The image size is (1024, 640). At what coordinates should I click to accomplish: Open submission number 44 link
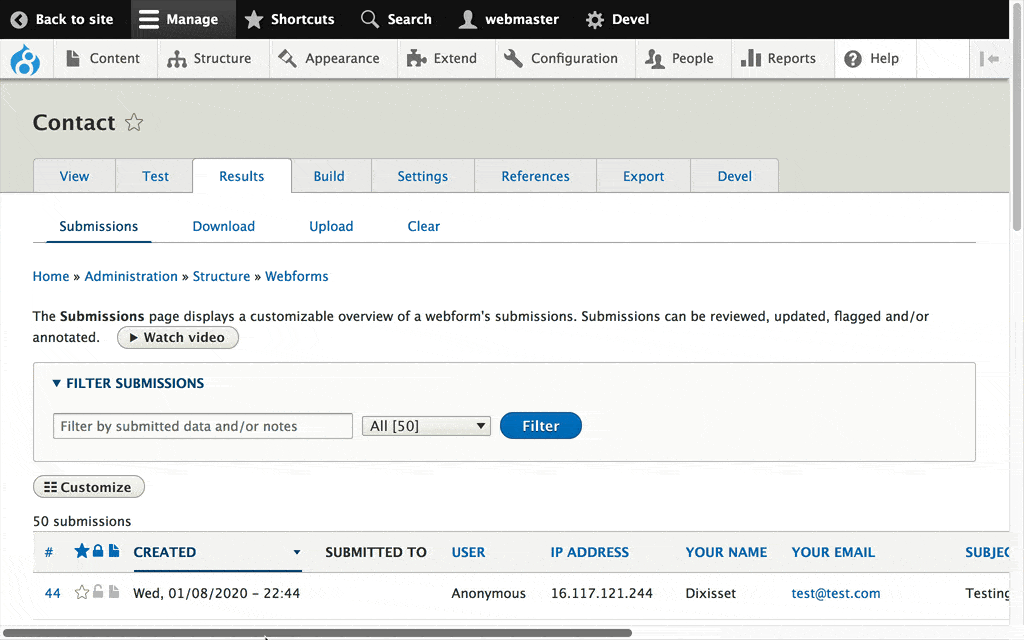tap(52, 594)
